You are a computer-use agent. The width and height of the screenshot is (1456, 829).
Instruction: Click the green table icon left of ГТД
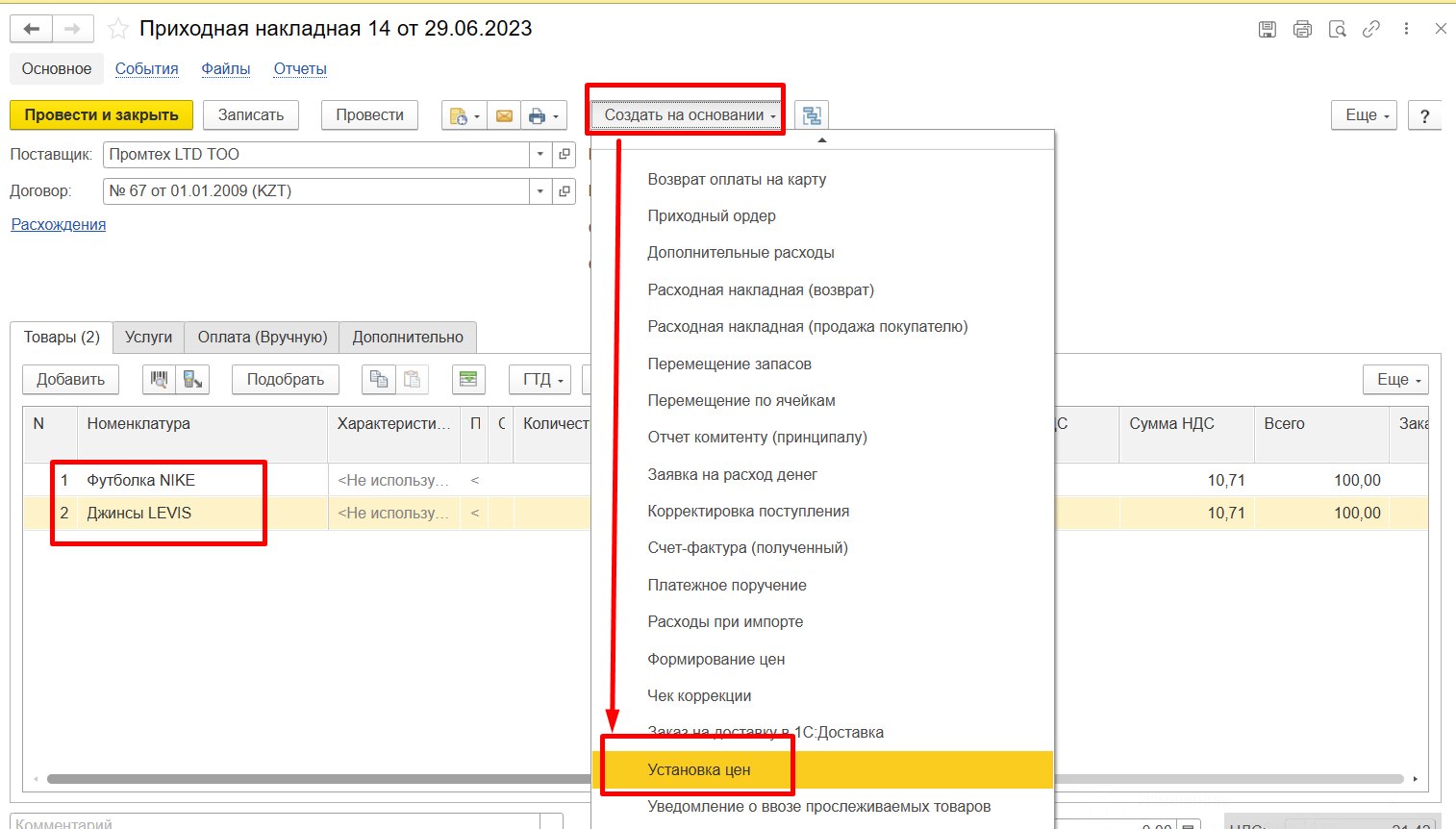[468, 379]
